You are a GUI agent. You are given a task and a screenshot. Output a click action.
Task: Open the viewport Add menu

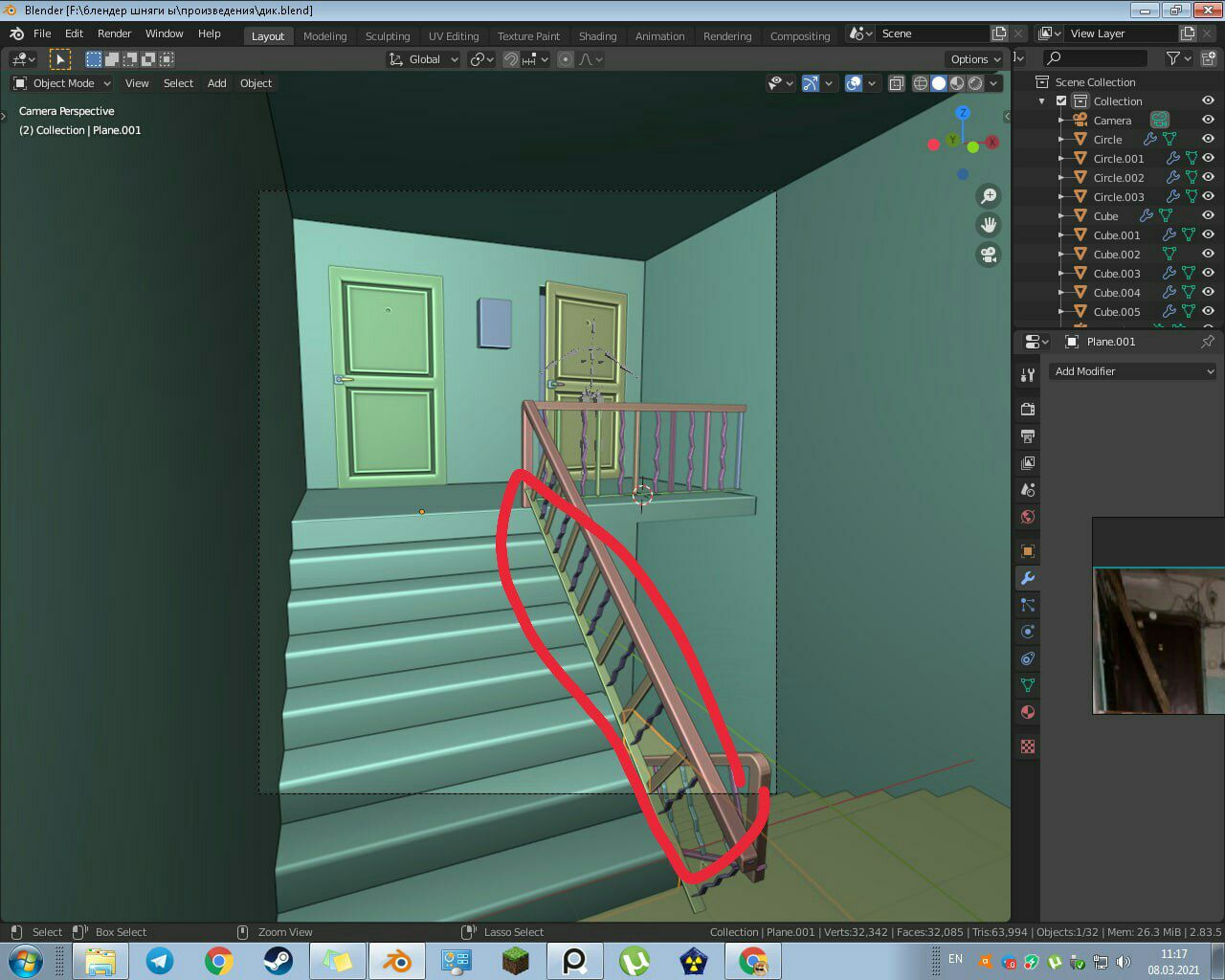217,83
